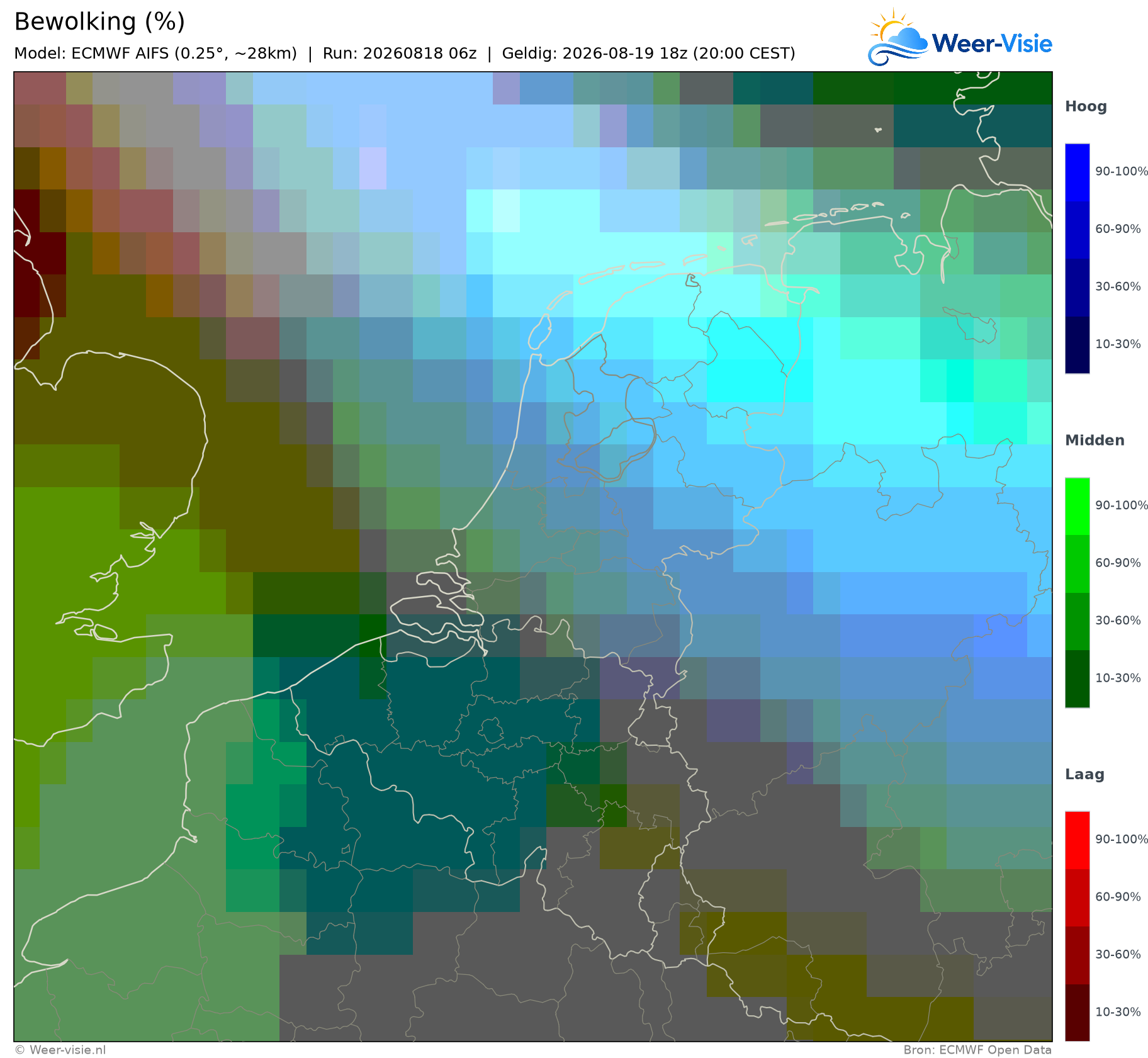The width and height of the screenshot is (1148, 1058).
Task: Select the Laag 10-30% maroon swatch
Action: (x=1077, y=1013)
